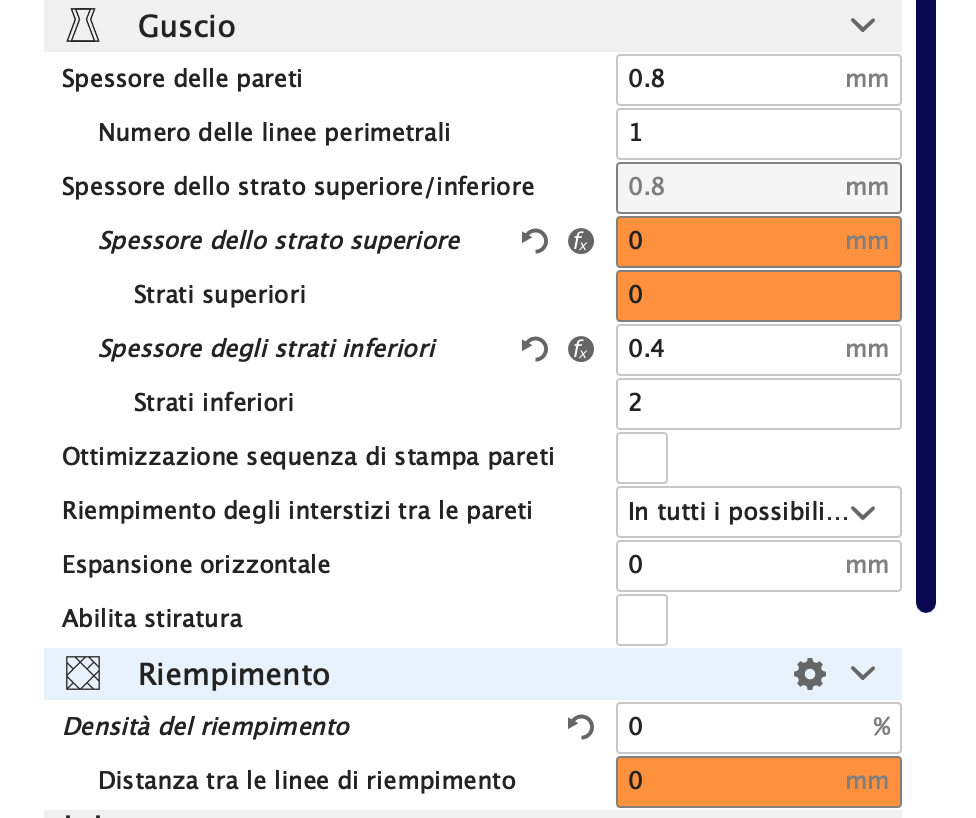The image size is (976, 818).
Task: Collapse the Guscio section chevron
Action: point(863,26)
